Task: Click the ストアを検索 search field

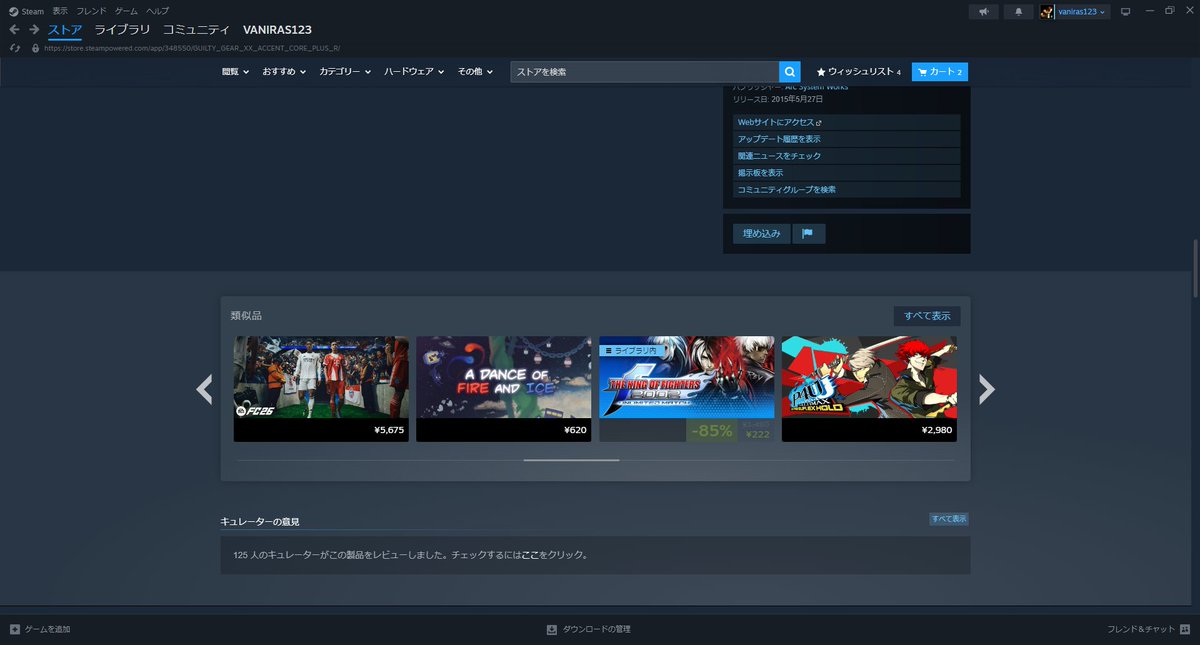Action: point(645,72)
